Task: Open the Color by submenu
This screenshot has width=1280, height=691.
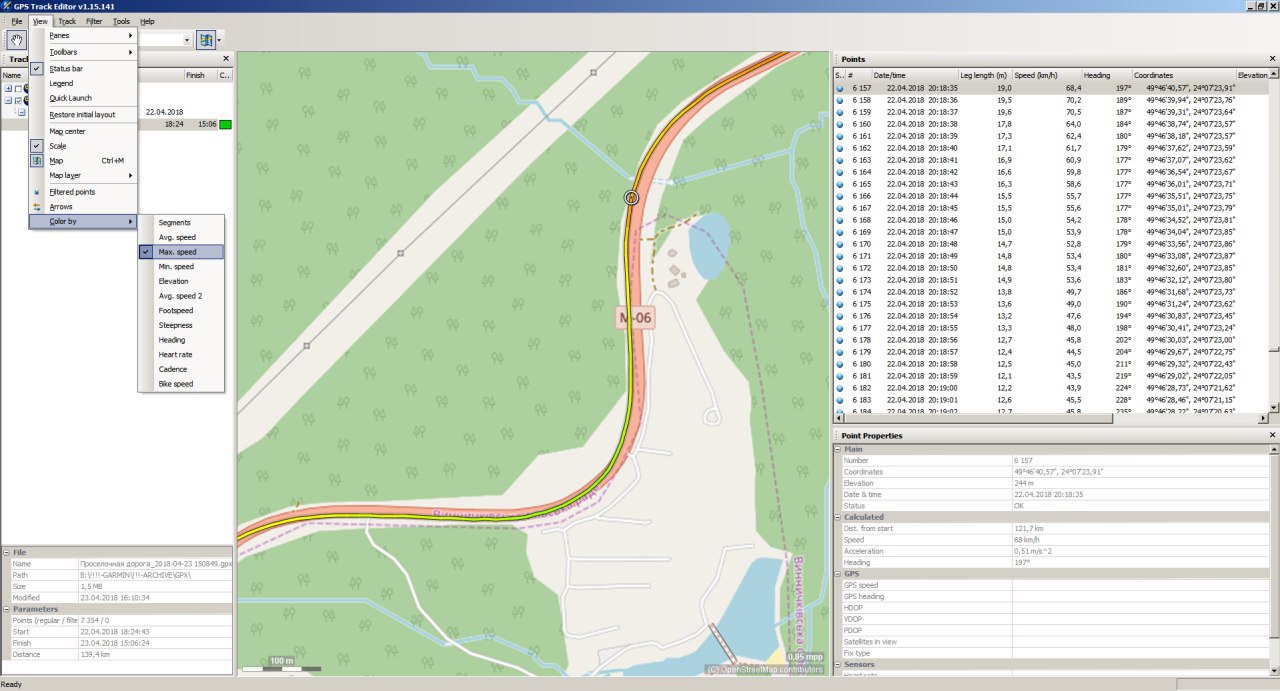Action: tap(83, 221)
